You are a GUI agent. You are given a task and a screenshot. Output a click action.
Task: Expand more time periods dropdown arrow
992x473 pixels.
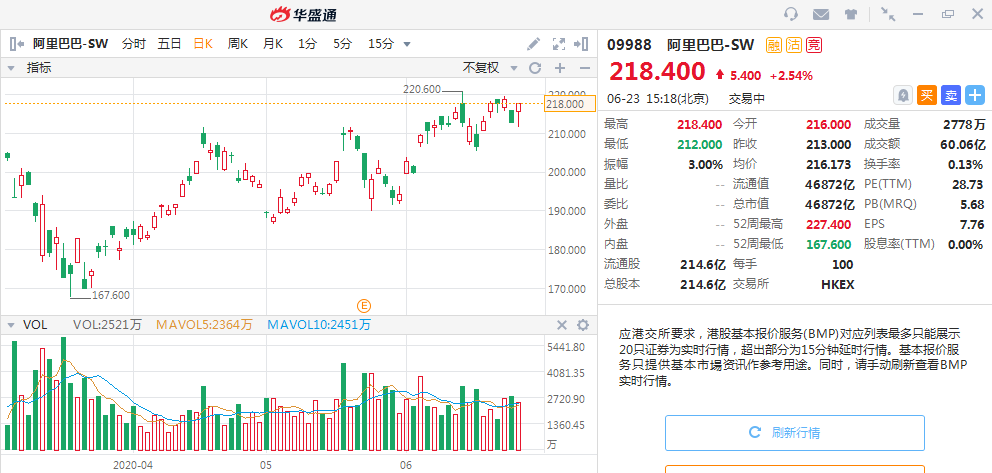pyautogui.click(x=407, y=44)
